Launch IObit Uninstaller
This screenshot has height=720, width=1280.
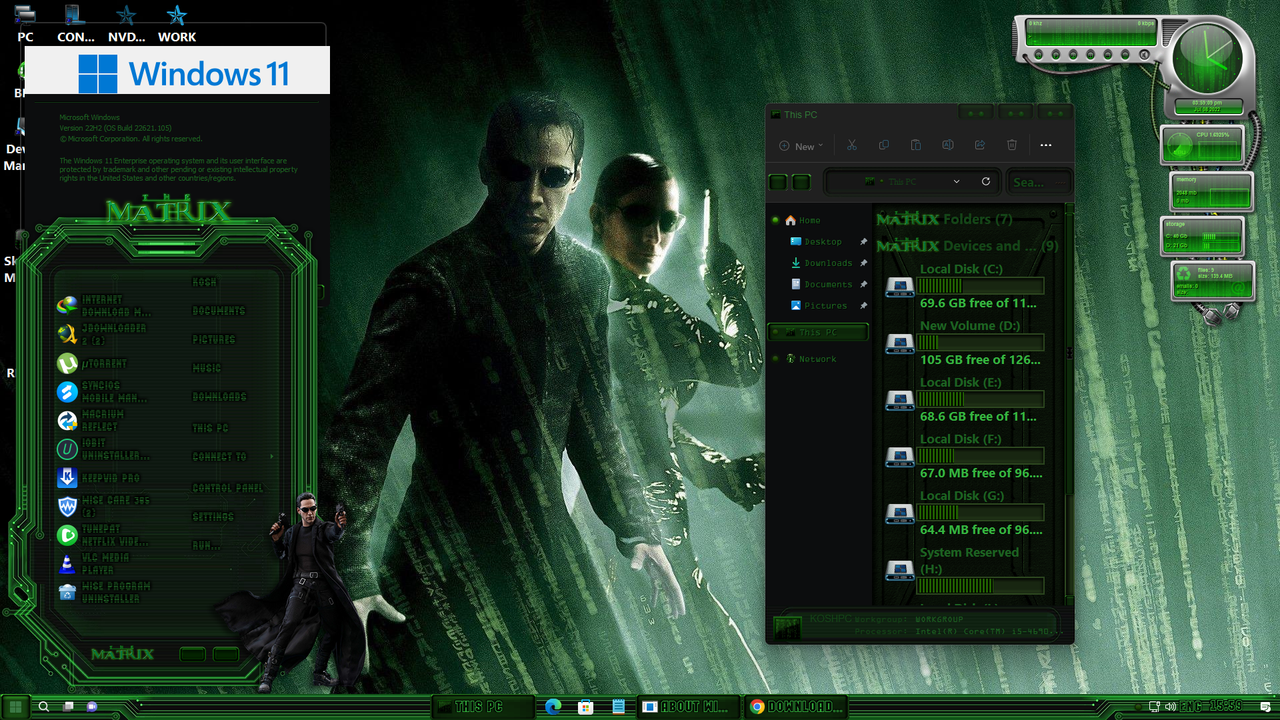pos(103,449)
